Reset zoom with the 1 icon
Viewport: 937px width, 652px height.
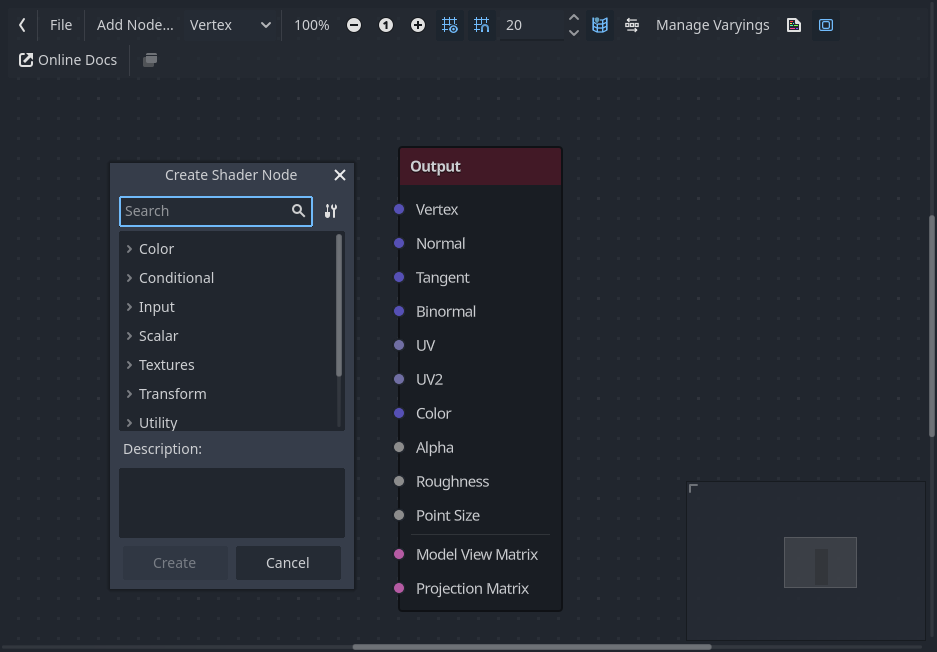click(x=386, y=25)
